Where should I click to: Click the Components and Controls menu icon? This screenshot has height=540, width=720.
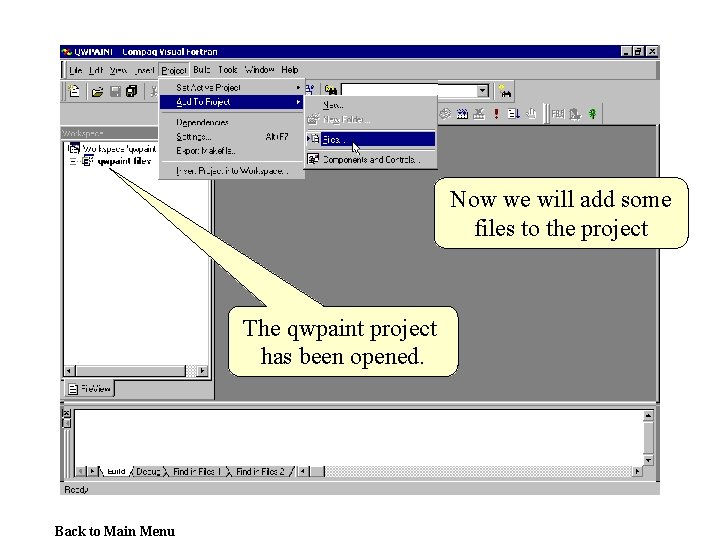pyautogui.click(x=313, y=159)
